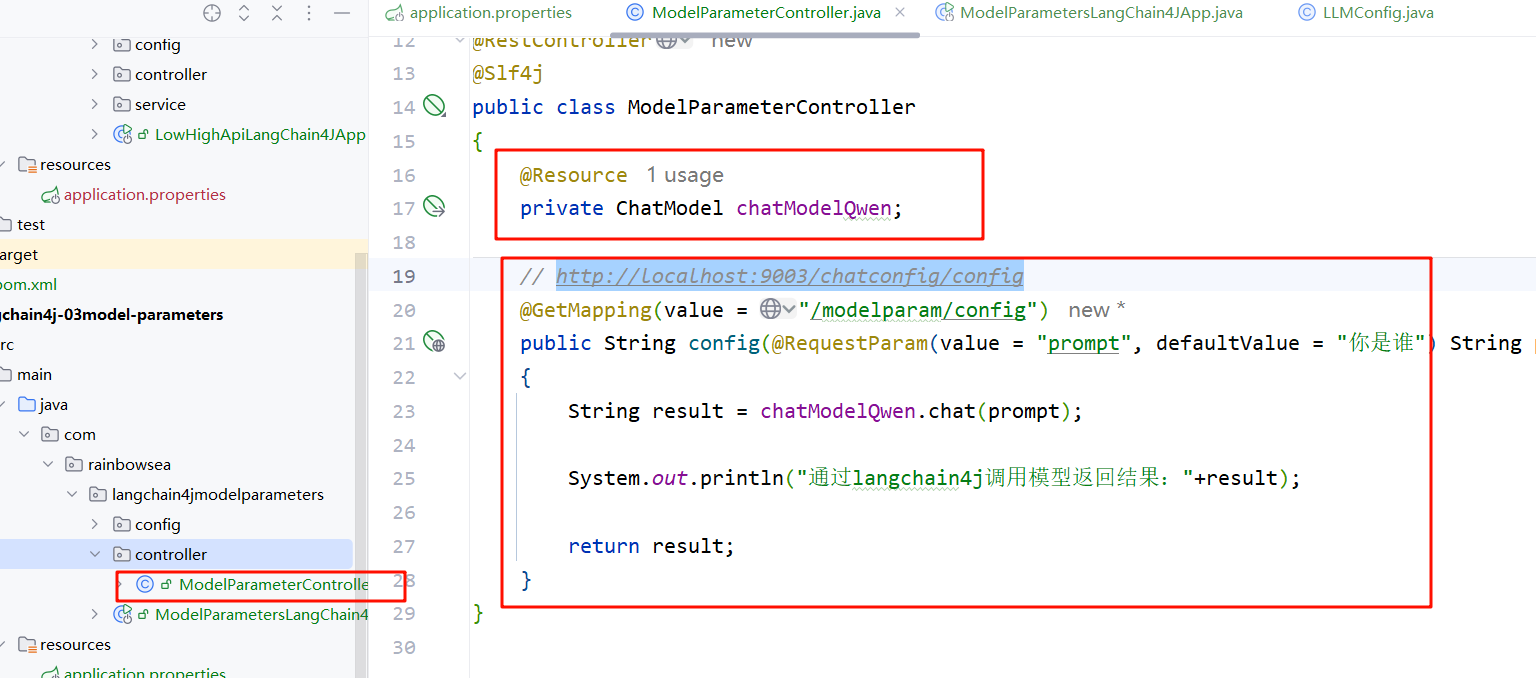
Task: Expand lower config folder under langchain4jmodelparameters
Action: pos(95,524)
